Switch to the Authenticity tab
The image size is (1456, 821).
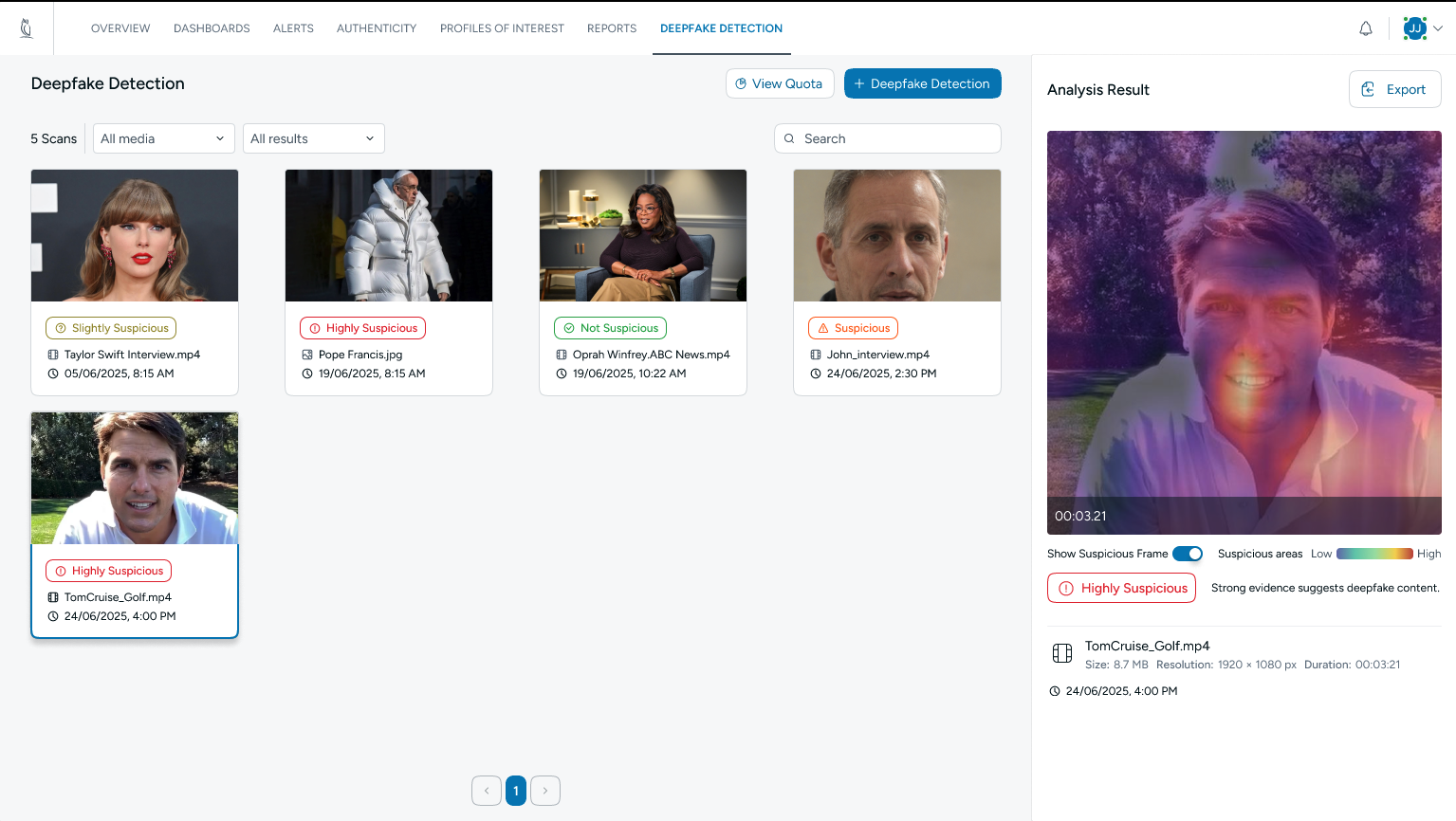(377, 28)
